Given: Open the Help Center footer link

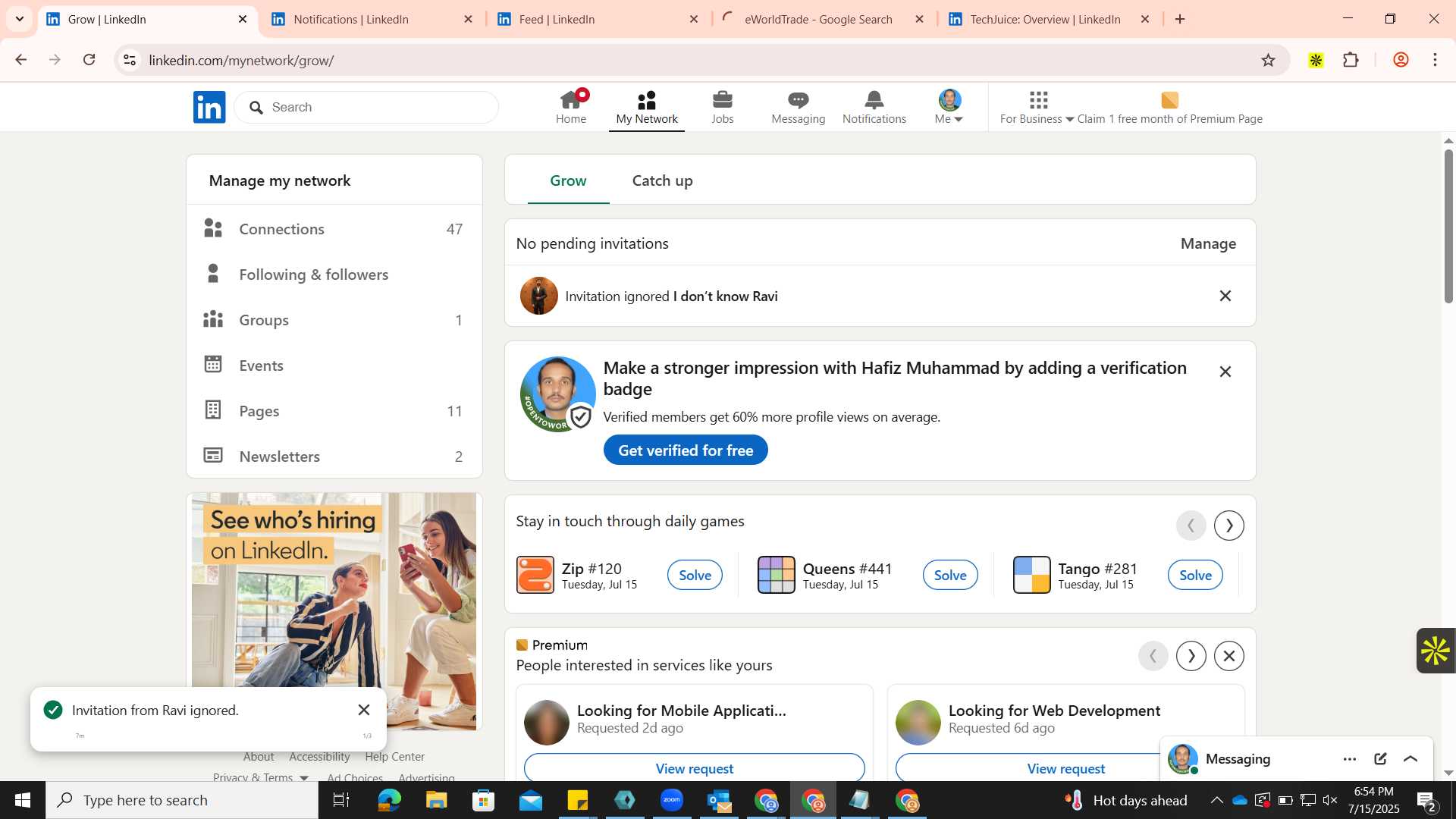Looking at the screenshot, I should click(394, 757).
